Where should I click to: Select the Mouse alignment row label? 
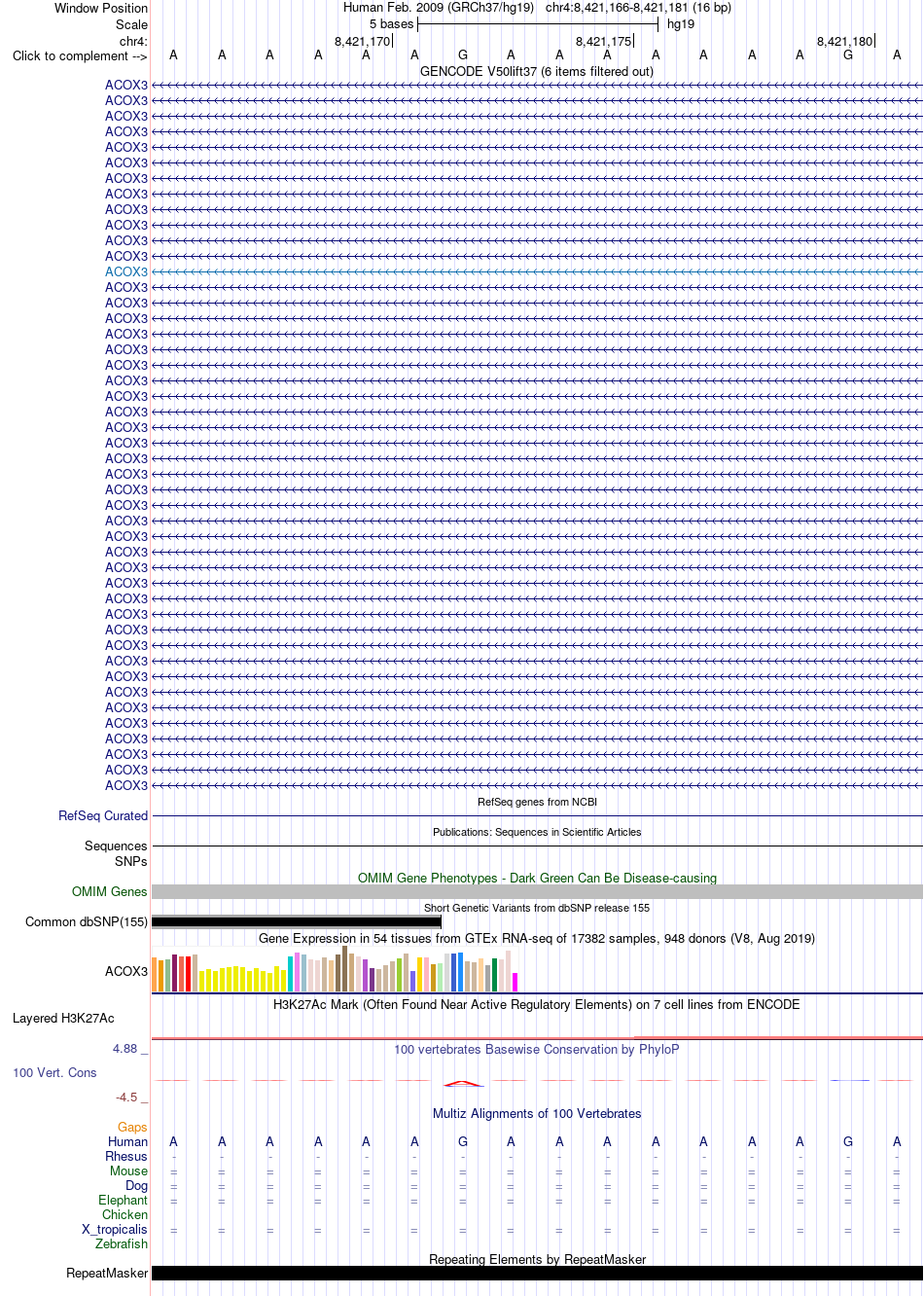click(x=128, y=1170)
